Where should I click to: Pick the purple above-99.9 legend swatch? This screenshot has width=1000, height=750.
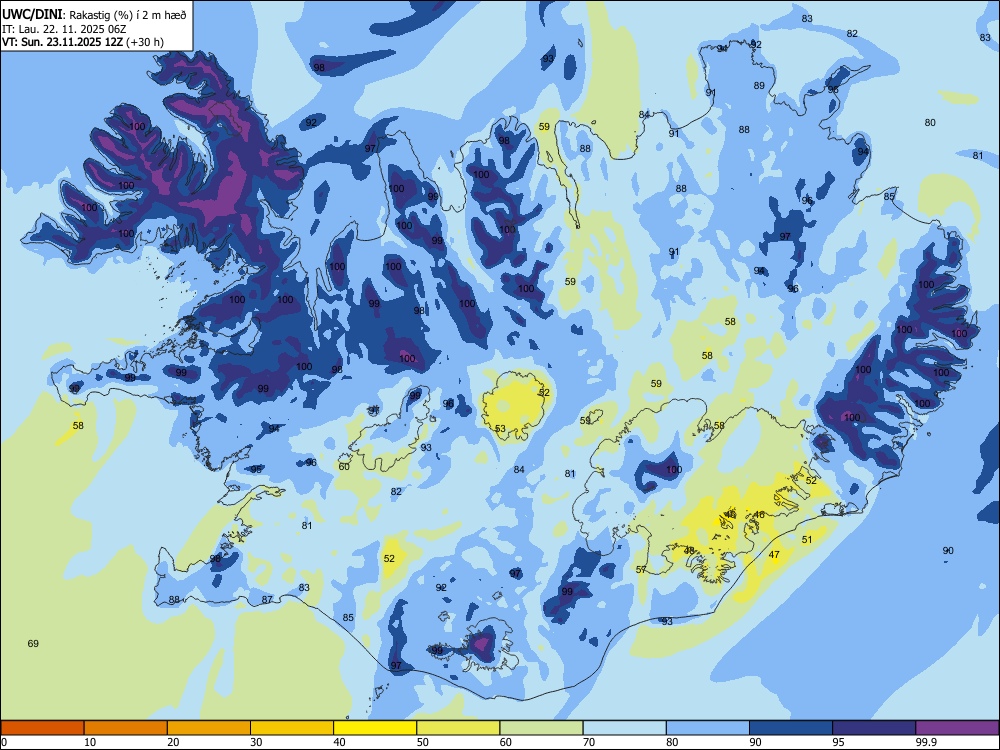pyautogui.click(x=957, y=728)
